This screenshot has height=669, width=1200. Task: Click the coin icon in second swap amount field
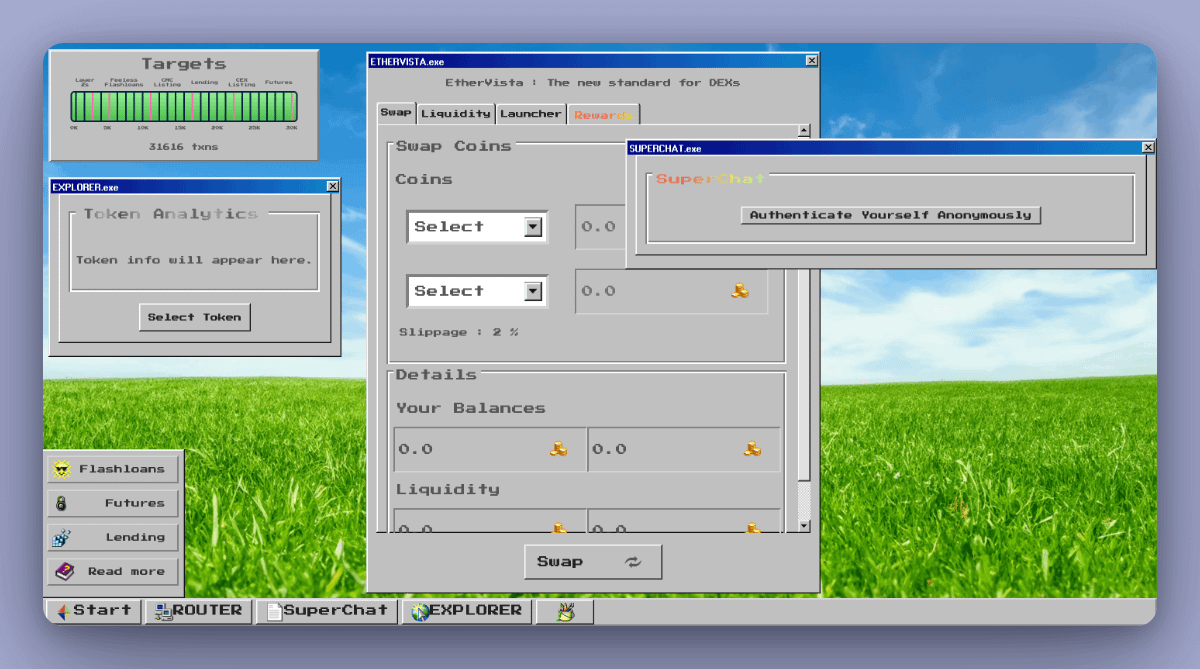point(740,291)
